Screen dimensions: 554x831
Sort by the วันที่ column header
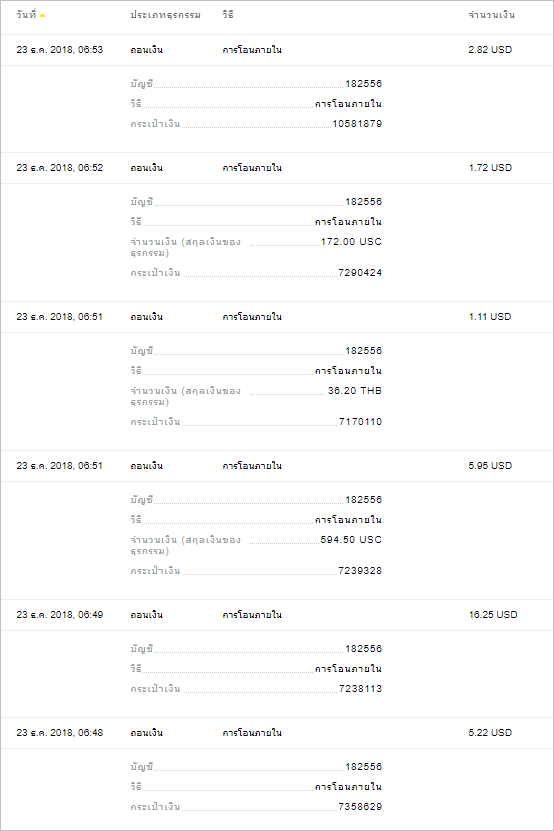(x=26, y=15)
